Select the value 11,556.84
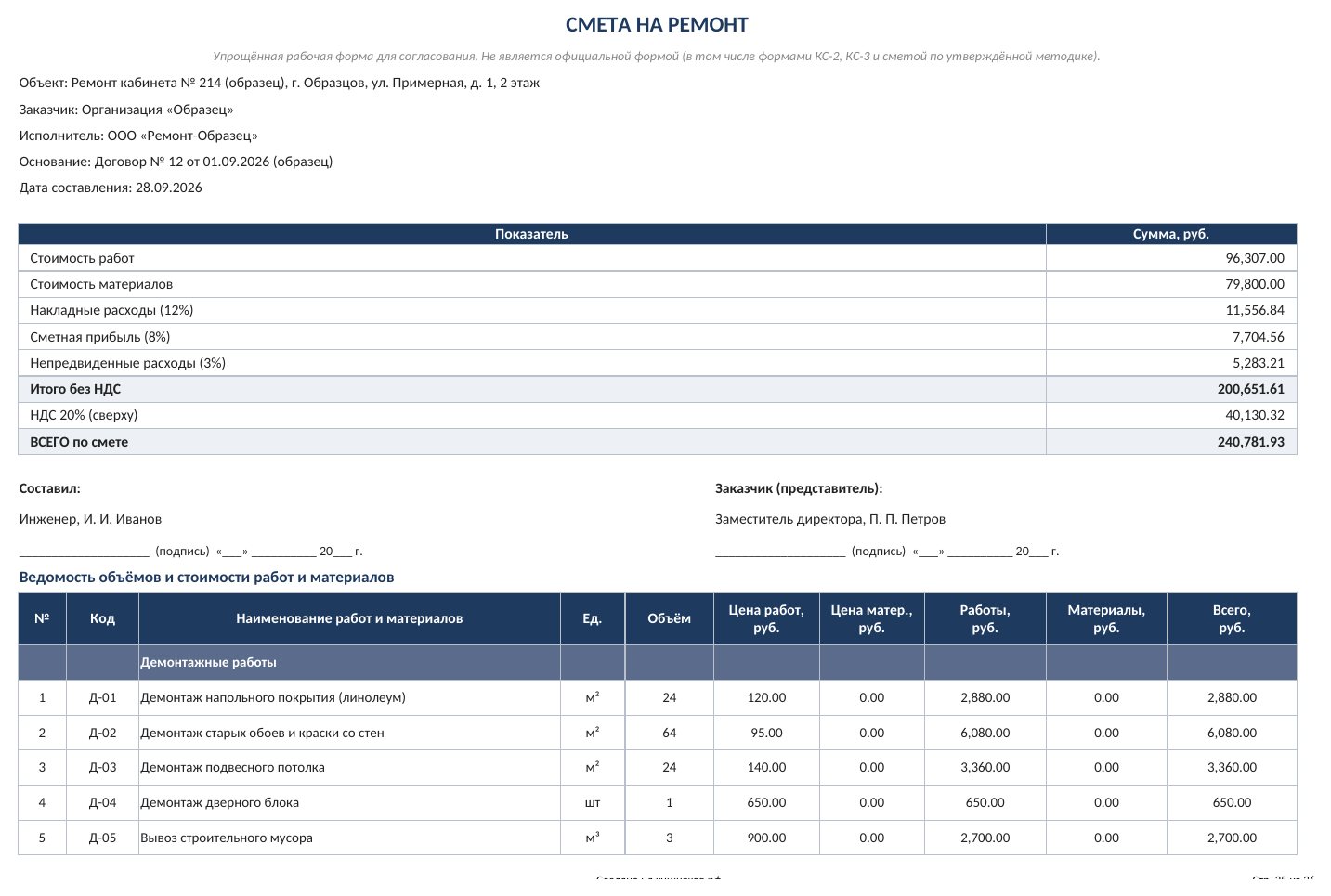Viewport: 1331px width, 896px height. tap(1255, 310)
